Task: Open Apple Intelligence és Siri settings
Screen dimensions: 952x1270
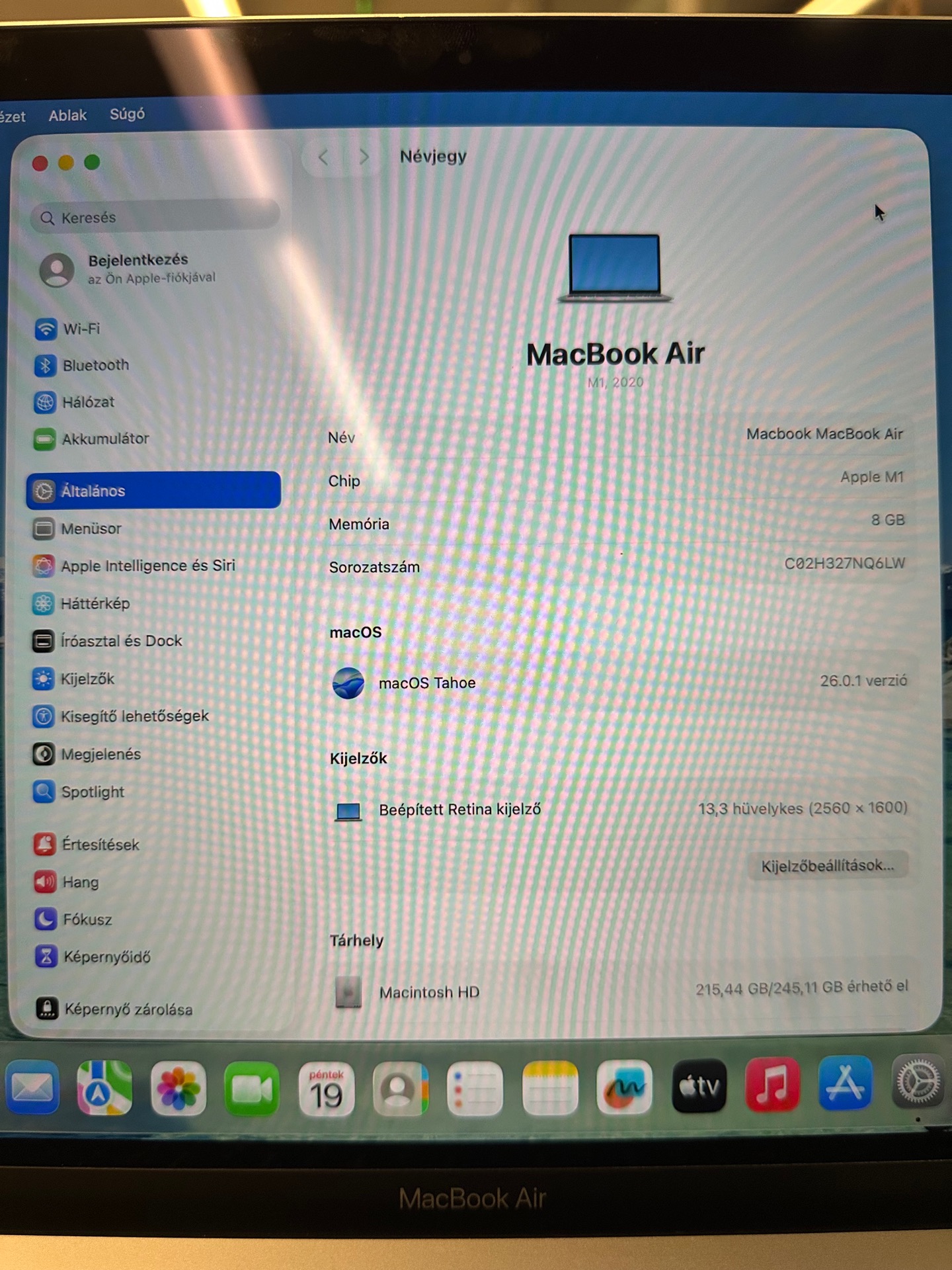Action: click(x=147, y=566)
